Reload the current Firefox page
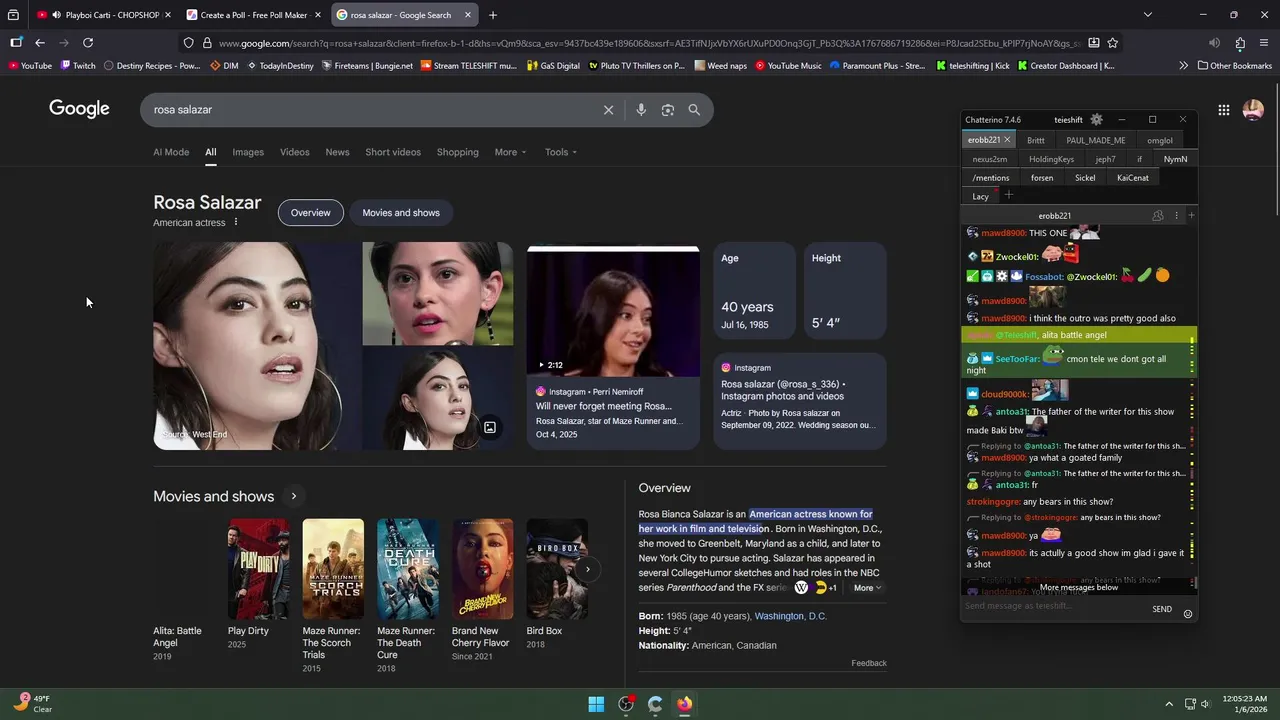 pos(88,43)
